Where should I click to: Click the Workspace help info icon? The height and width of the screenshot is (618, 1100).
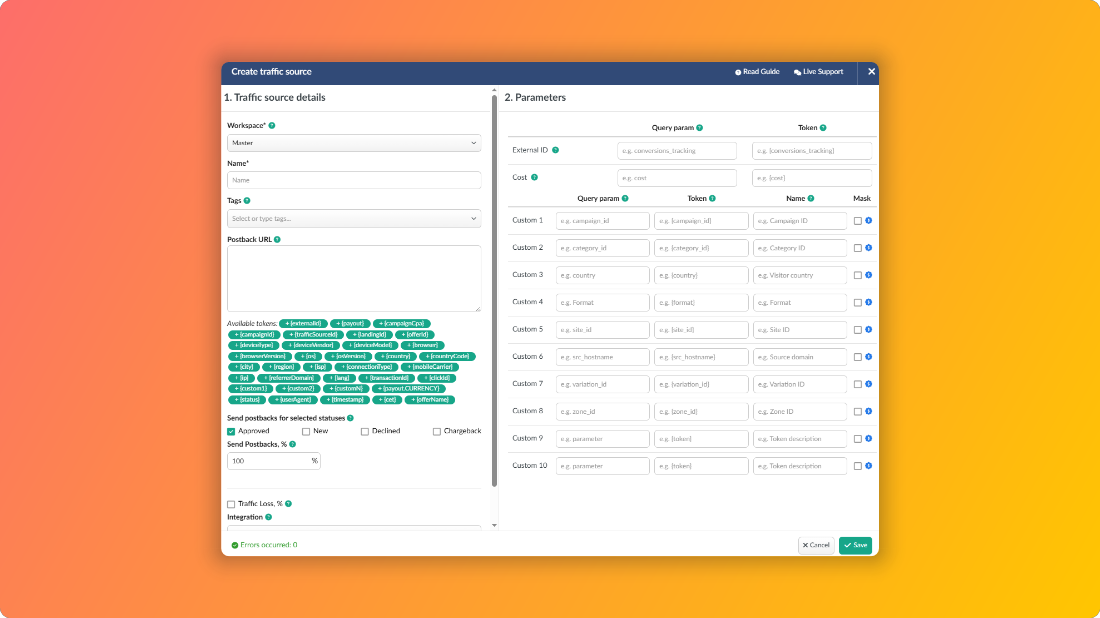pyautogui.click(x=271, y=126)
